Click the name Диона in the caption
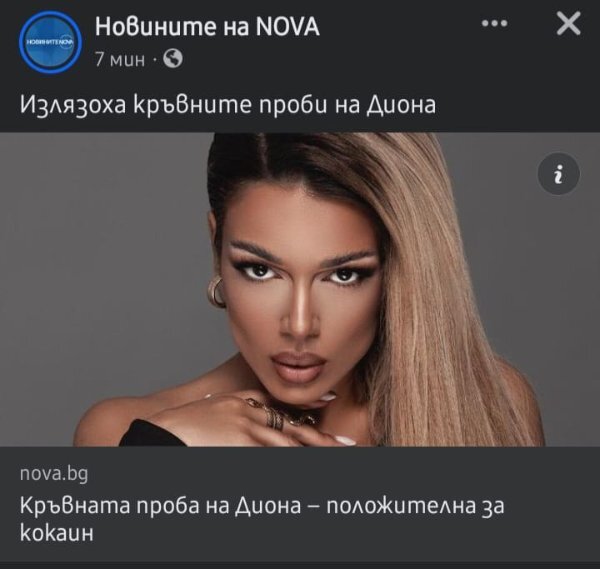The width and height of the screenshot is (600, 569). click(401, 105)
